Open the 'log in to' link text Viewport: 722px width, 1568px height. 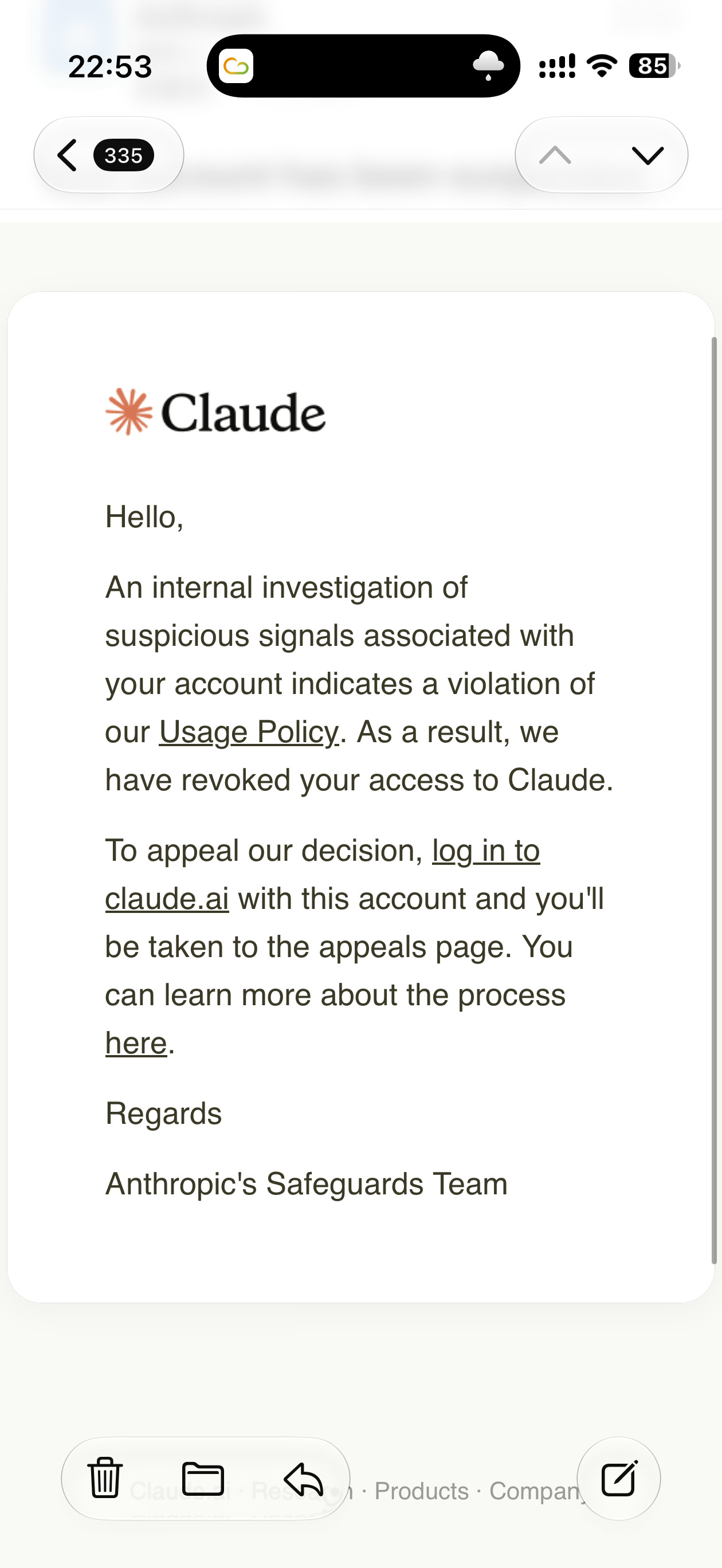pyautogui.click(x=486, y=851)
